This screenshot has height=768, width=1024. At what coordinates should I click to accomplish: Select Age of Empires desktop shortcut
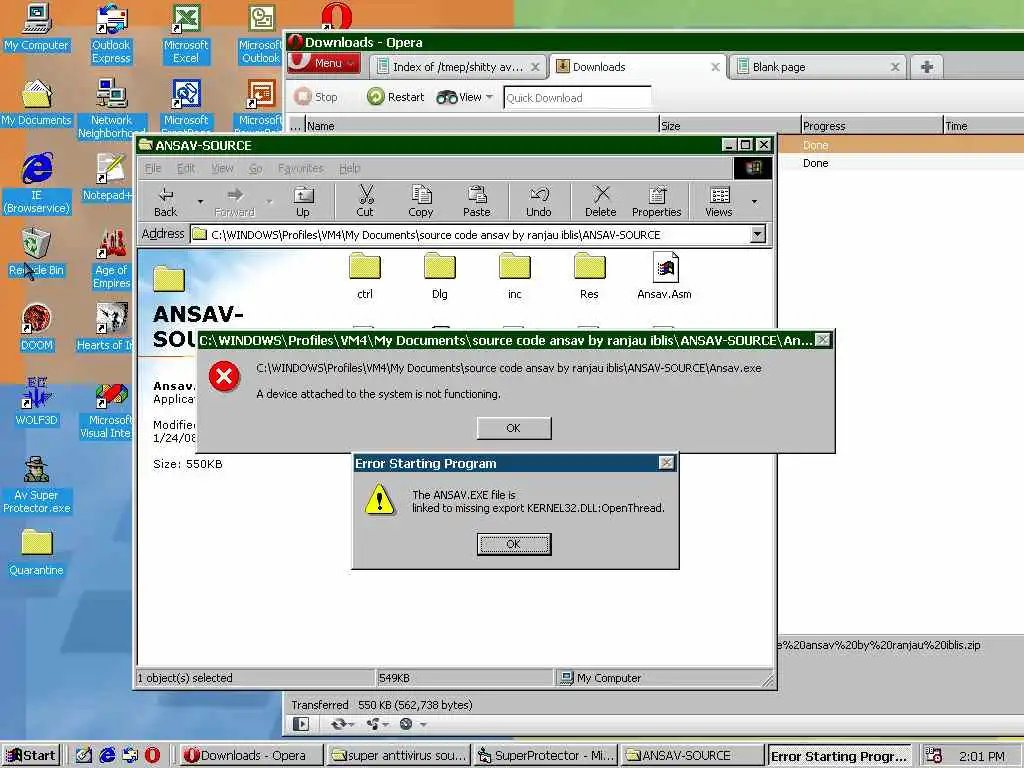[x=112, y=259]
